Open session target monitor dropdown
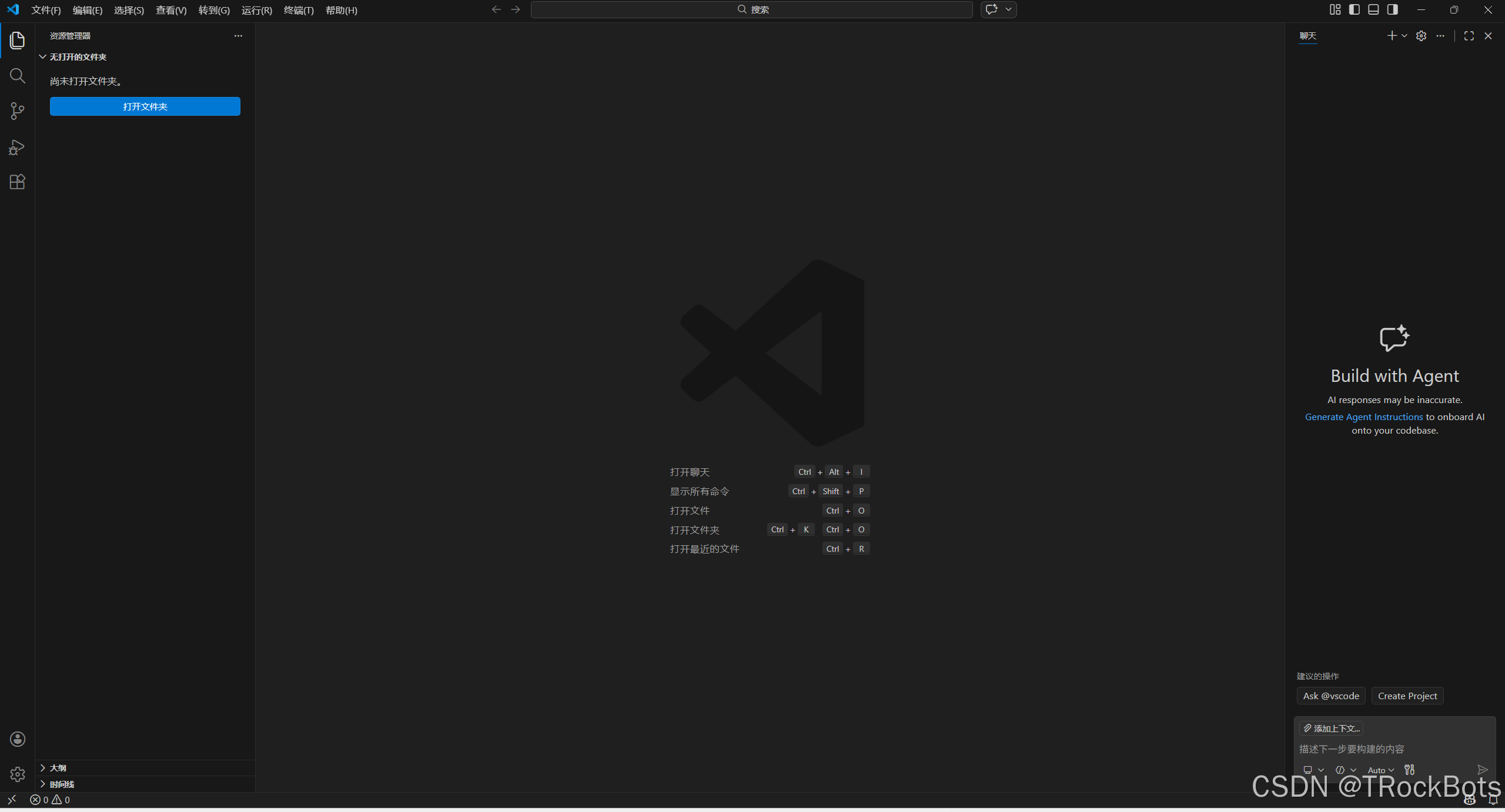 pyautogui.click(x=1313, y=770)
